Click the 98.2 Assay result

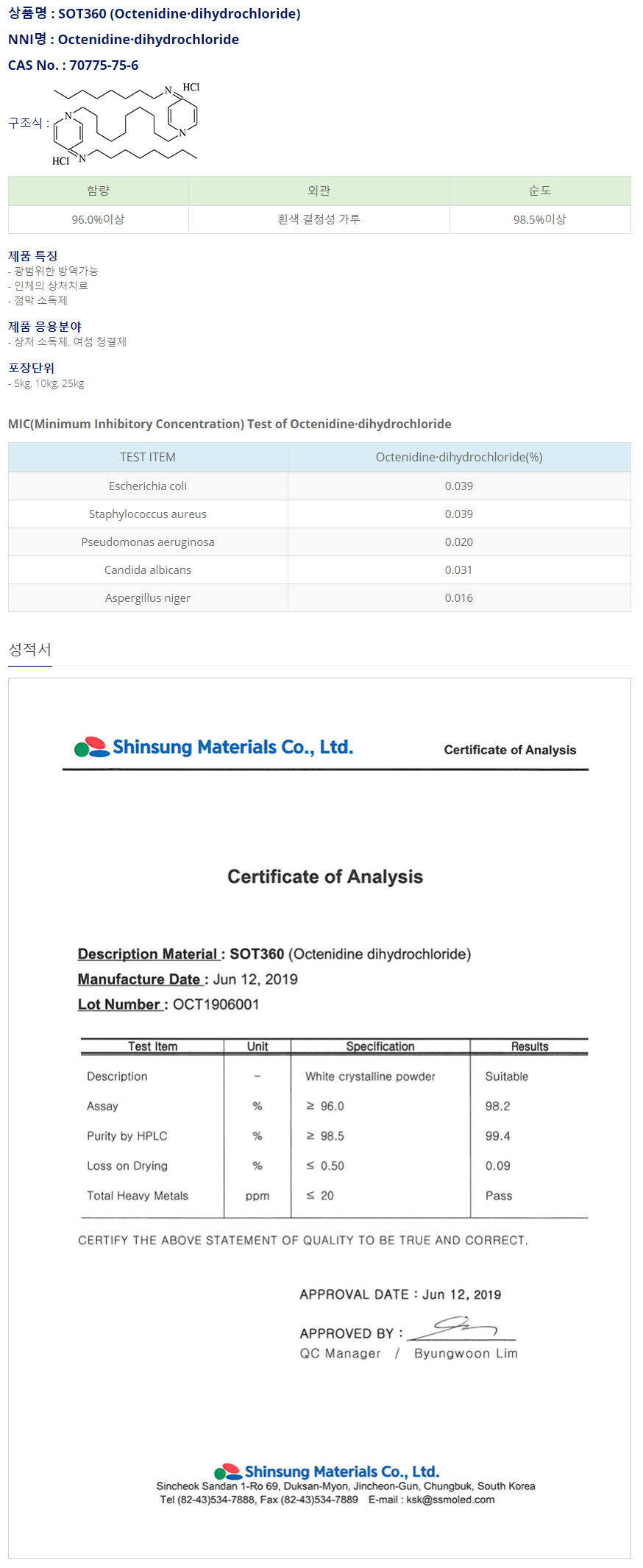pos(498,1106)
